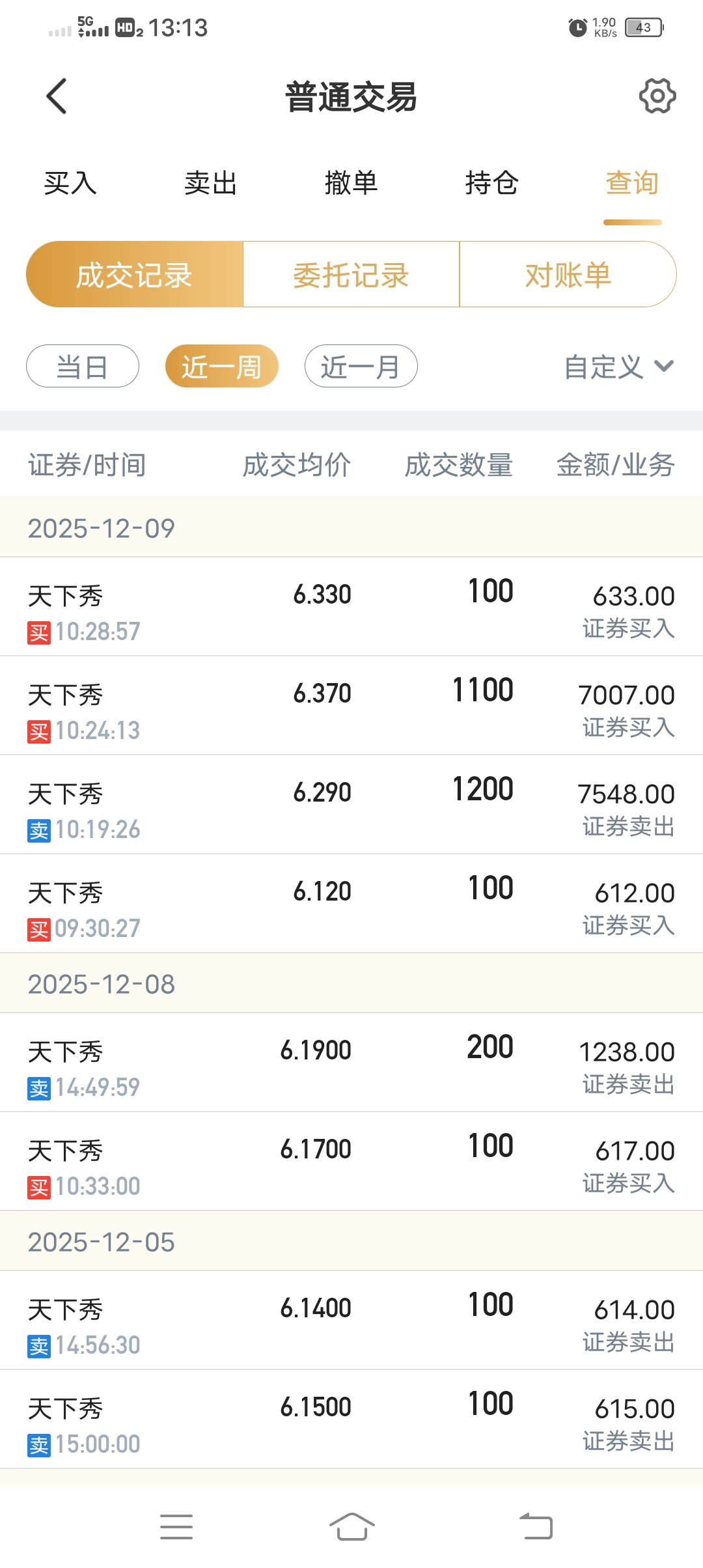The width and height of the screenshot is (703, 1568).
Task: Show the 委托记录 records
Action: tap(351, 275)
